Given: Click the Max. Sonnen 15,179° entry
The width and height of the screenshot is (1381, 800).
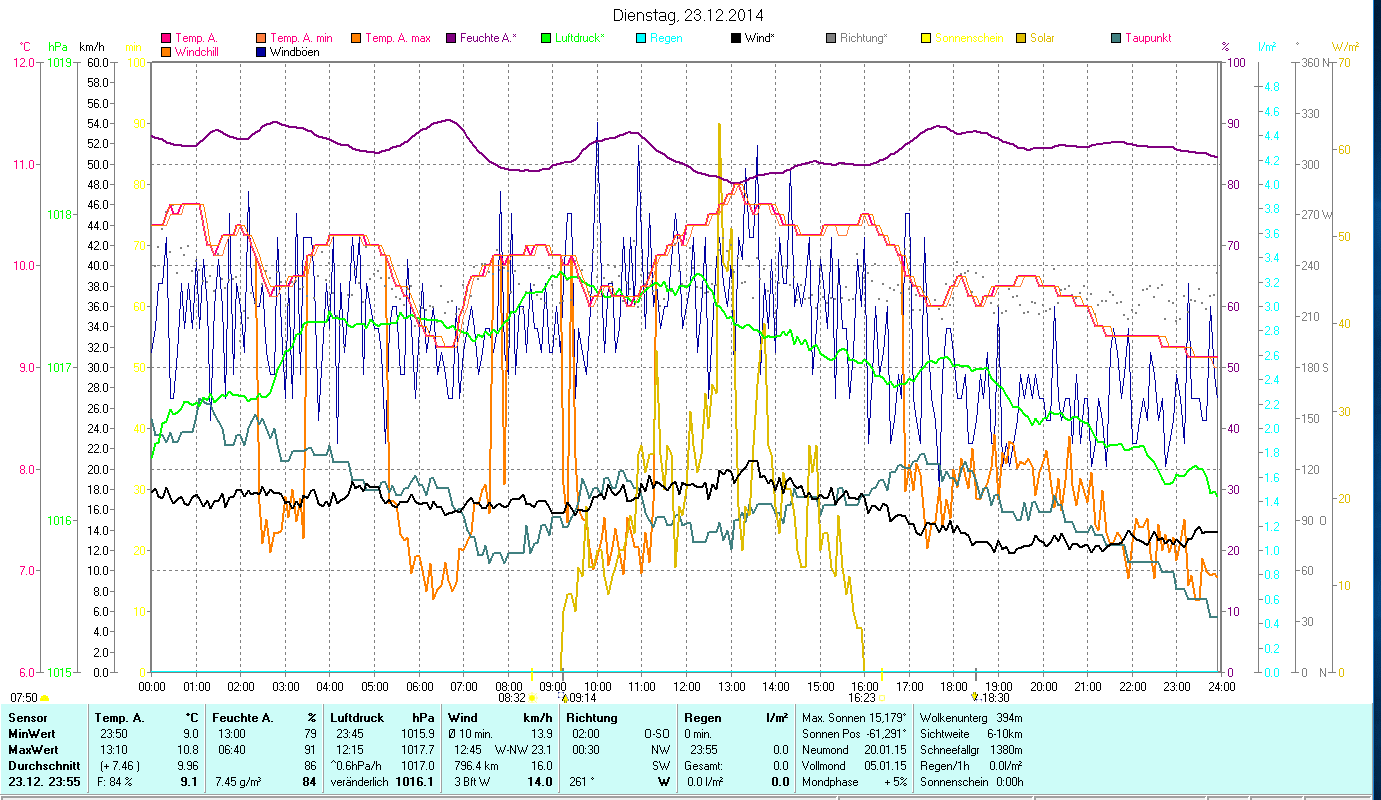Looking at the screenshot, I should point(854,718).
